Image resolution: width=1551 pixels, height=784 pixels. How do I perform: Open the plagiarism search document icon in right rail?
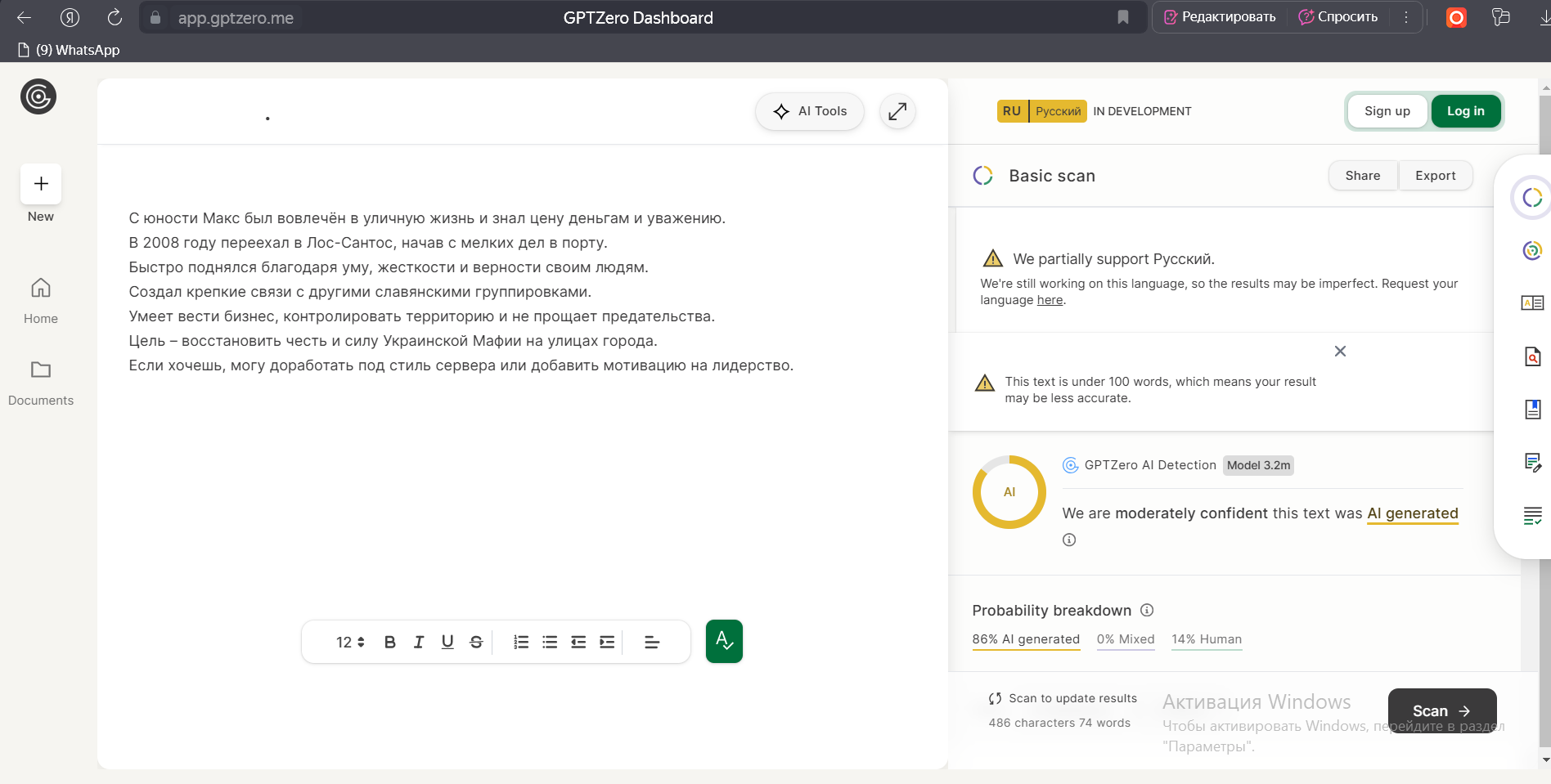tap(1532, 356)
